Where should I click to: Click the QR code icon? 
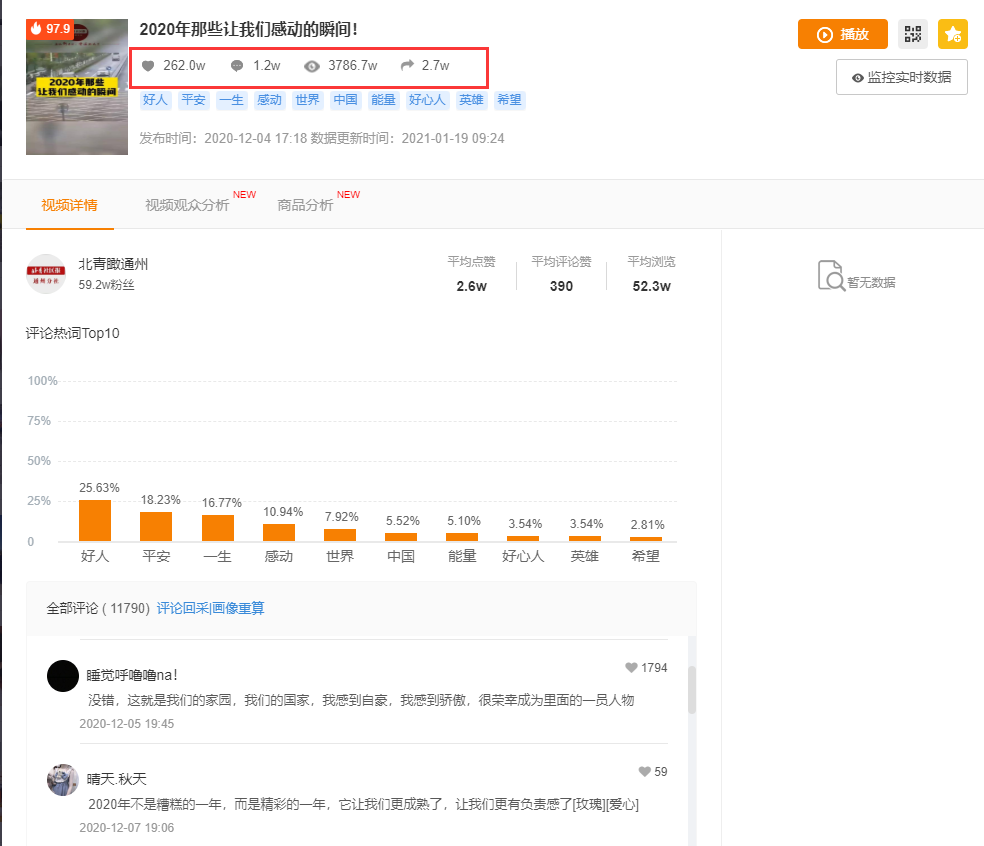tap(912, 34)
